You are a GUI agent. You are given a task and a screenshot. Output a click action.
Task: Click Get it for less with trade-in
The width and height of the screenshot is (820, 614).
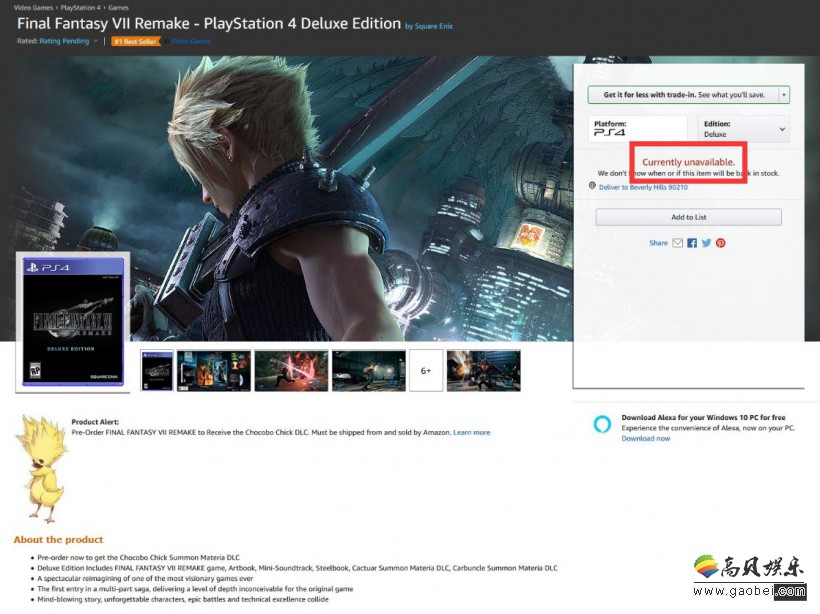coord(684,95)
